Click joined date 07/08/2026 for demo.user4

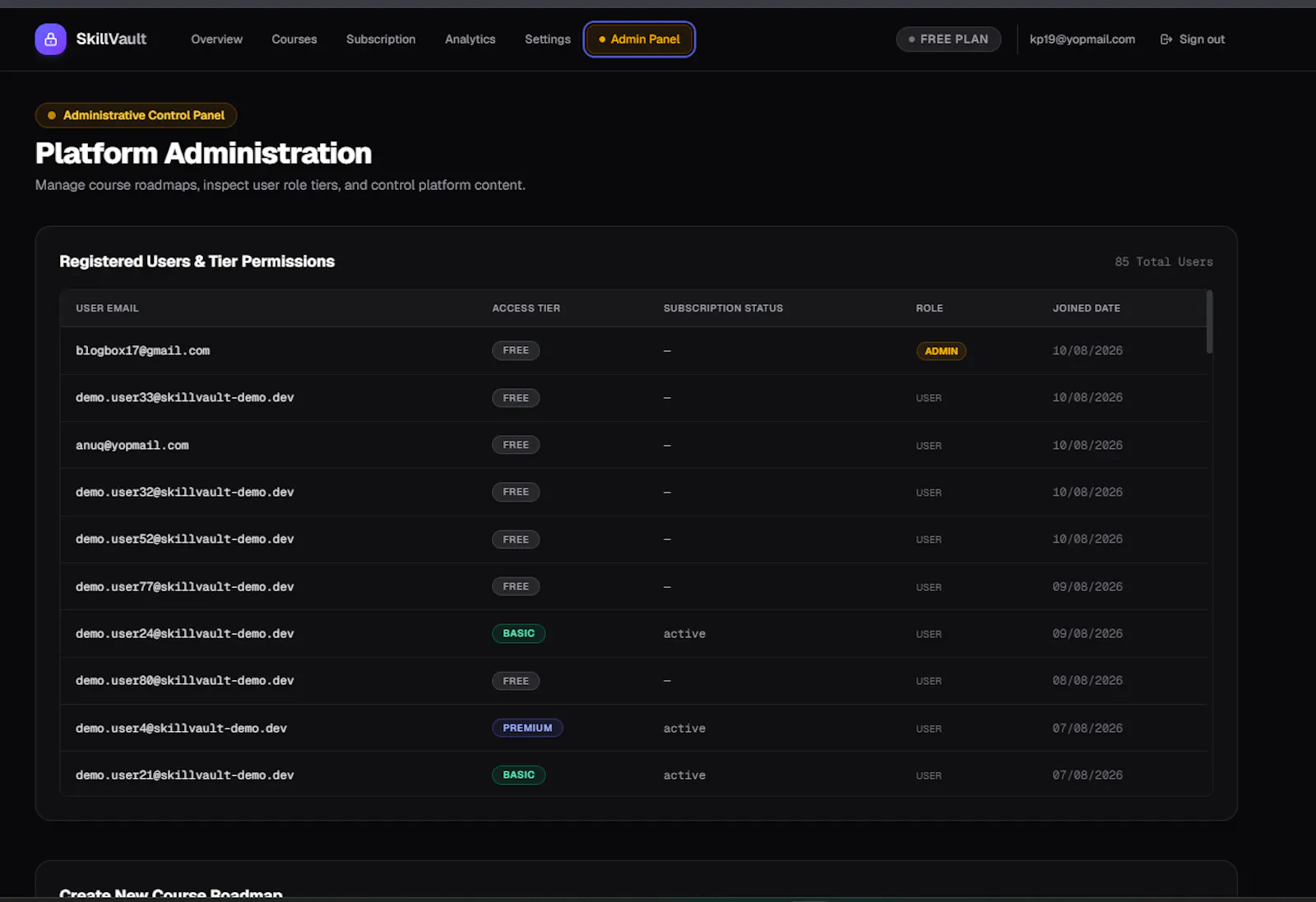(1087, 728)
